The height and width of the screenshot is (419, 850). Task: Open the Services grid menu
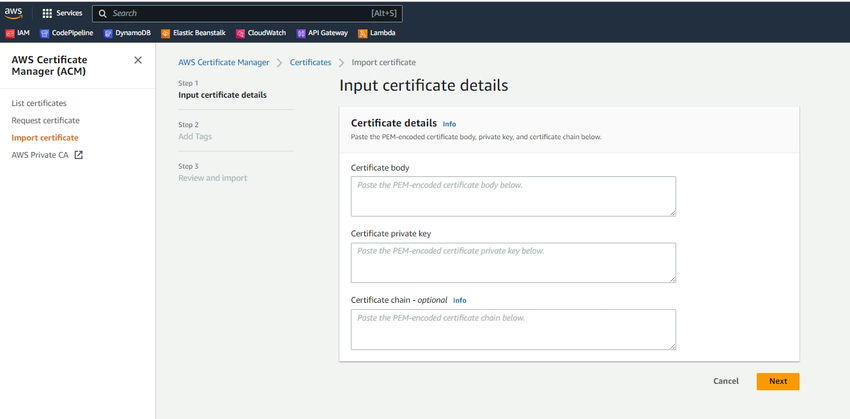click(62, 13)
